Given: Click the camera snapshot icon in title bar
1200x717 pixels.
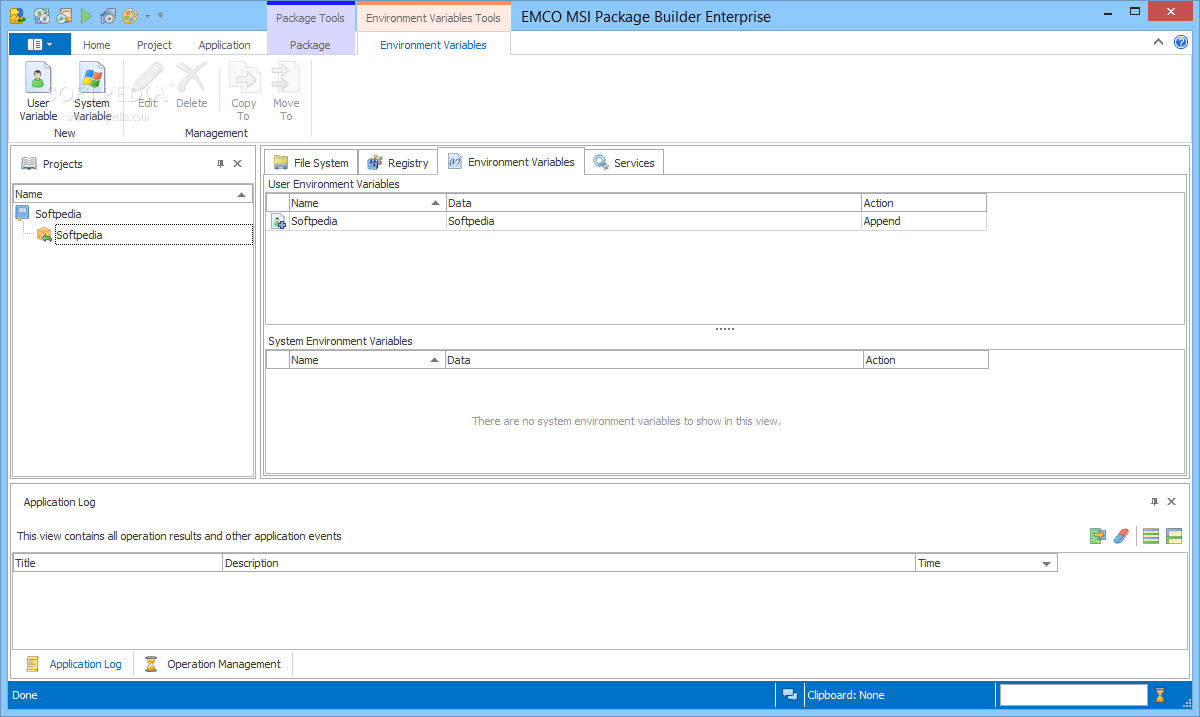Looking at the screenshot, I should point(108,16).
